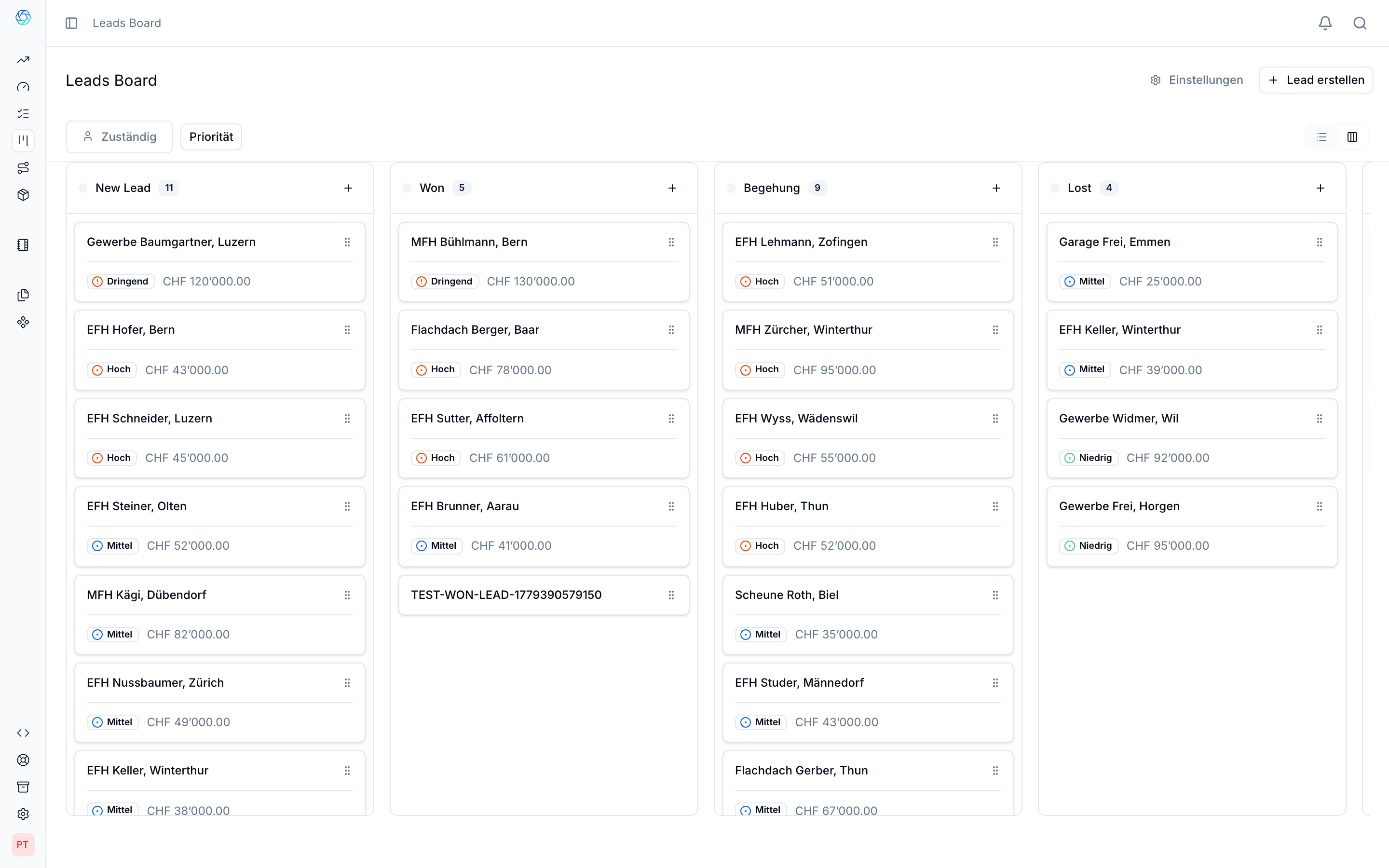The image size is (1389, 868).
Task: Open the EFH Sutter, Affoltern card
Action: pyautogui.click(x=544, y=439)
